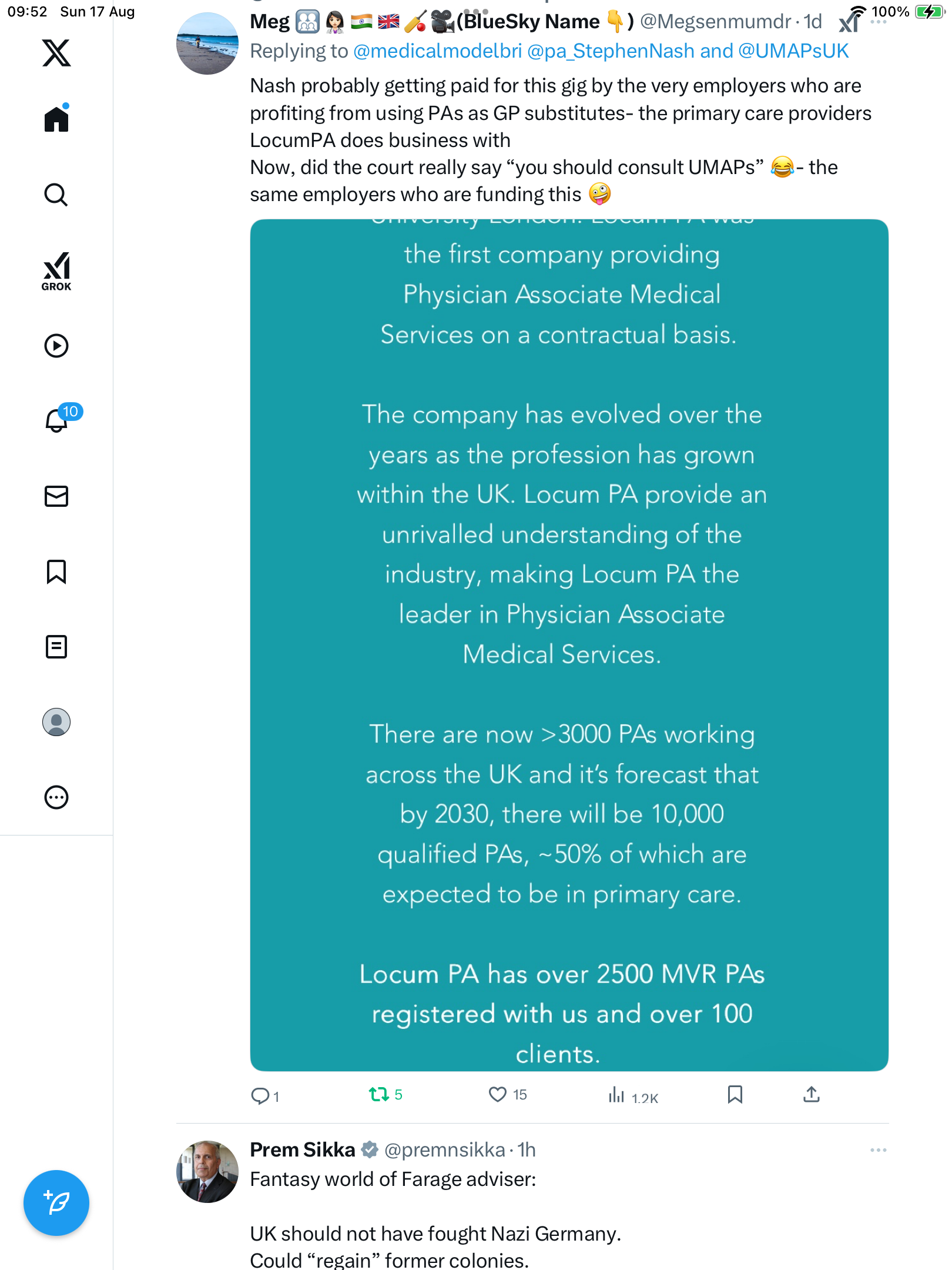Share Meg's post via share icon
Image resolution: width=952 pixels, height=1270 pixels.
(x=812, y=1094)
